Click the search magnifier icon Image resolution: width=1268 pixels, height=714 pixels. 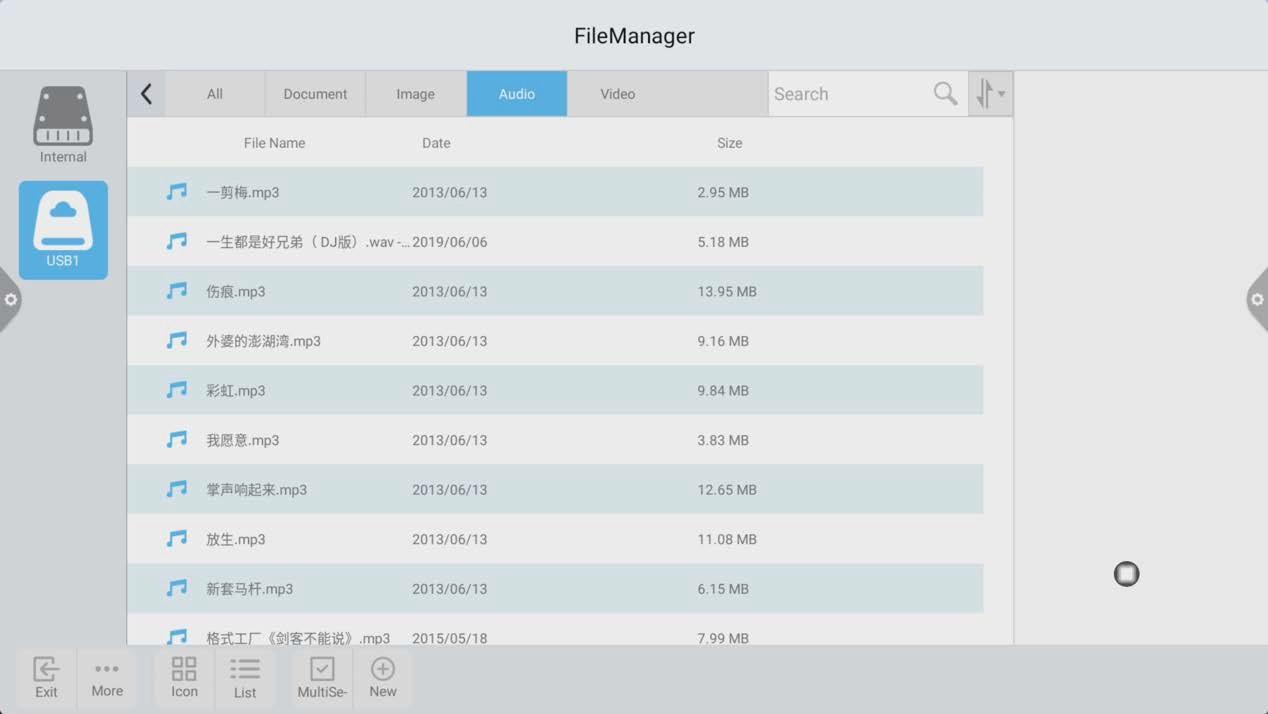[x=945, y=93]
